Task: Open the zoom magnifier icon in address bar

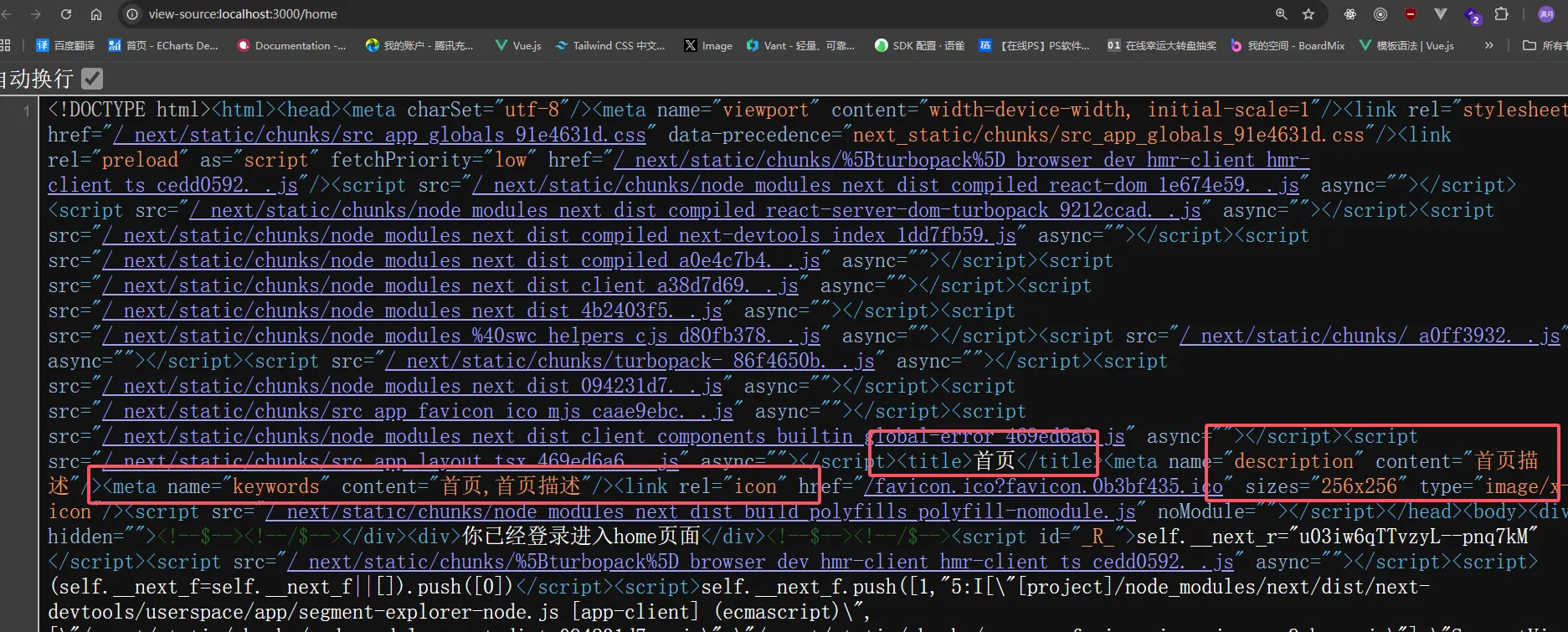Action: point(1281,14)
